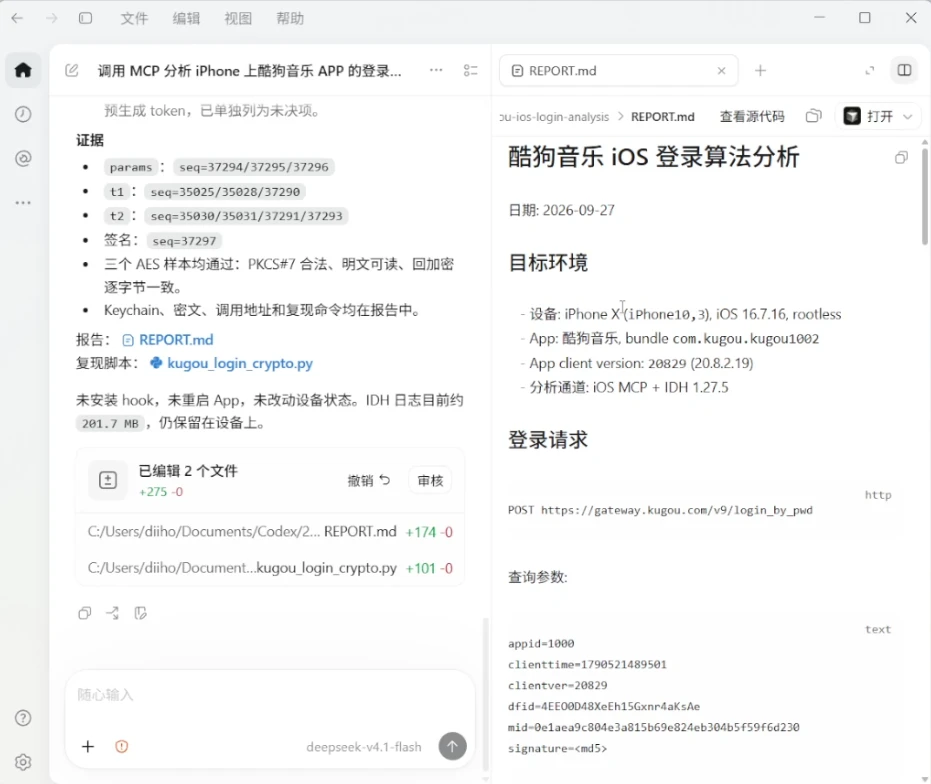Open kugou_login_crypto.py row in edited files list

point(270,568)
